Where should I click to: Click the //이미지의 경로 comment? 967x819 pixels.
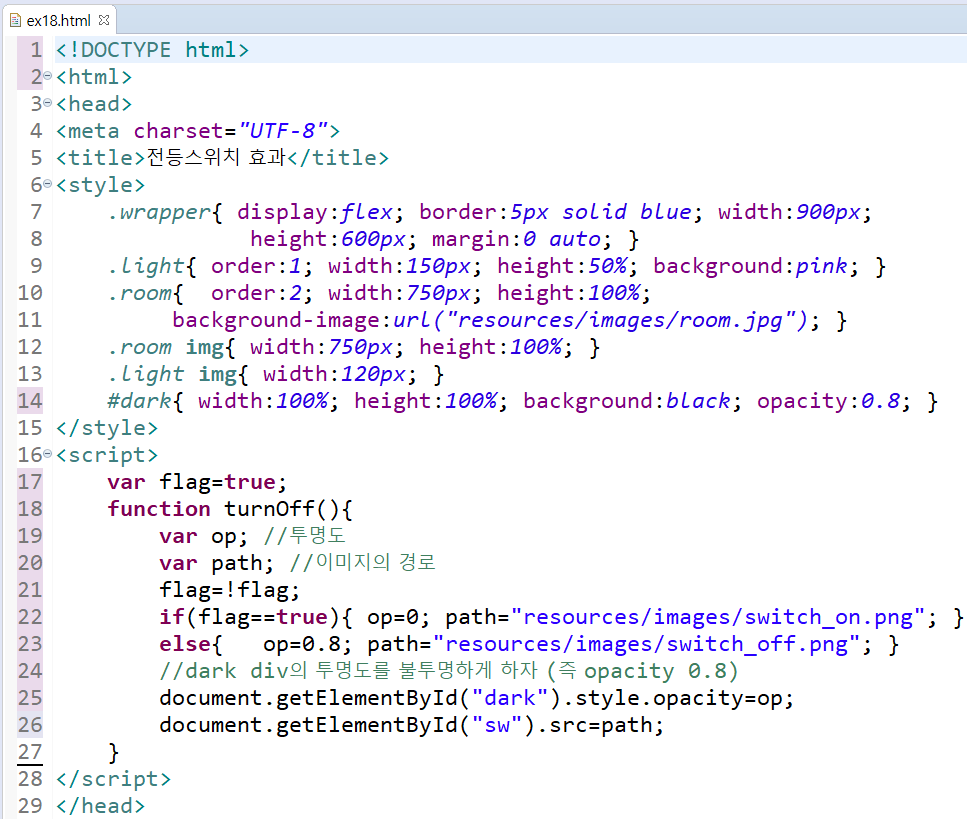[x=363, y=562]
